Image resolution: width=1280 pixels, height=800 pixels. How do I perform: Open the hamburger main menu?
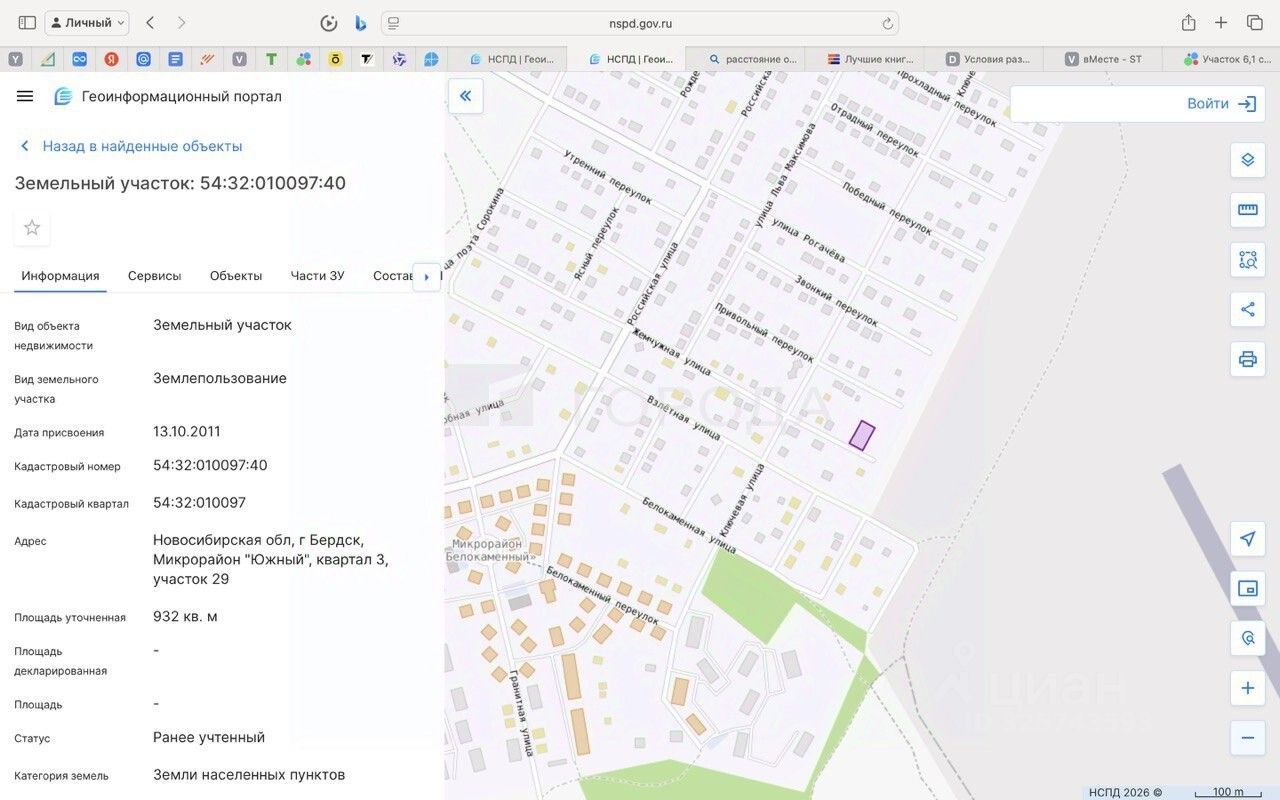tap(25, 96)
